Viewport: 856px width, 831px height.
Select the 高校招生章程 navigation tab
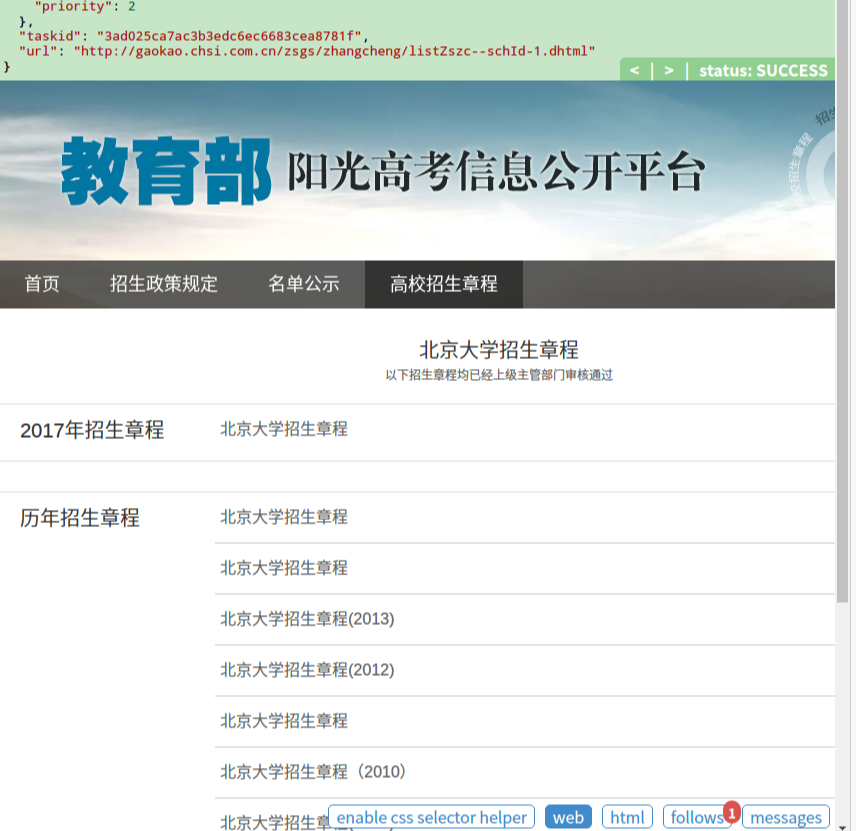point(444,284)
